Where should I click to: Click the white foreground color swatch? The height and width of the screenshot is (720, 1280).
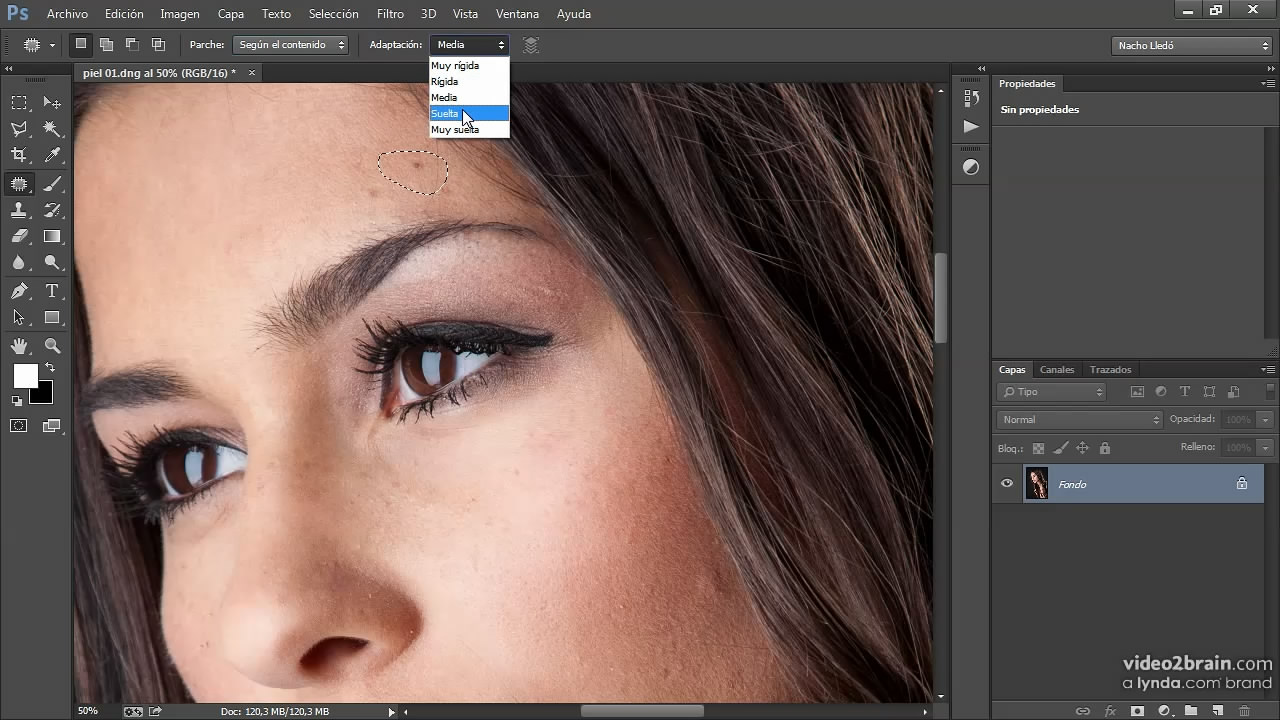click(24, 376)
